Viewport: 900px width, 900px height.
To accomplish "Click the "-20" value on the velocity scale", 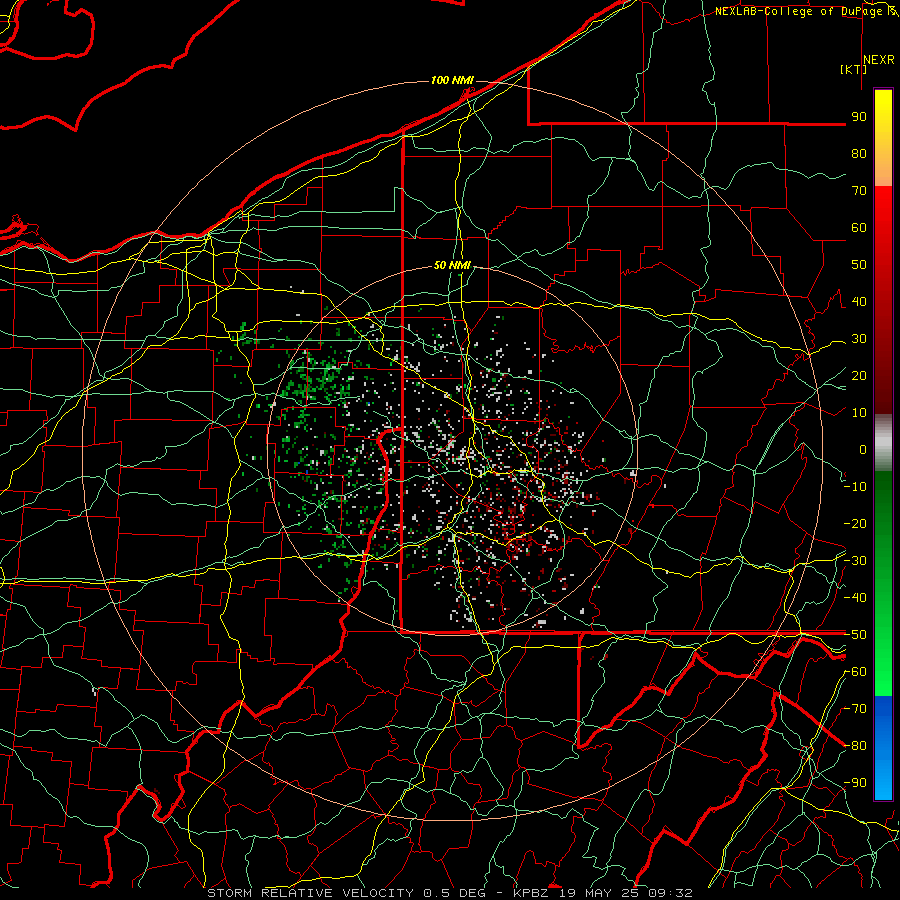I will [x=855, y=523].
